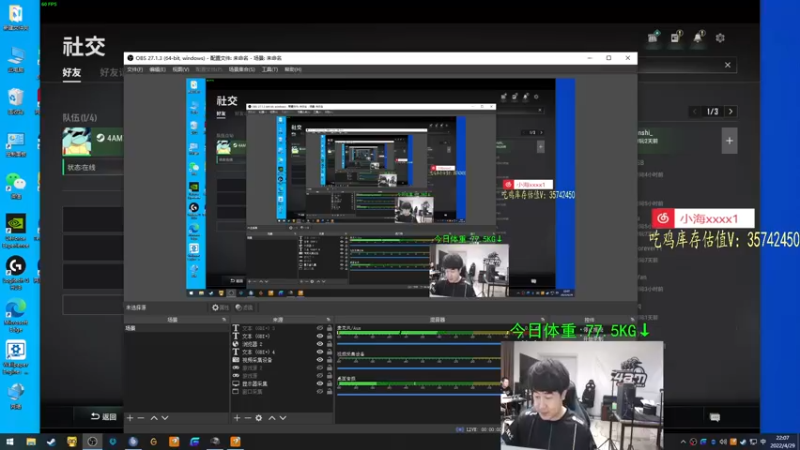This screenshot has height=450, width=800.
Task: Pop out the 来源 panel dock icon
Action: coord(328,320)
